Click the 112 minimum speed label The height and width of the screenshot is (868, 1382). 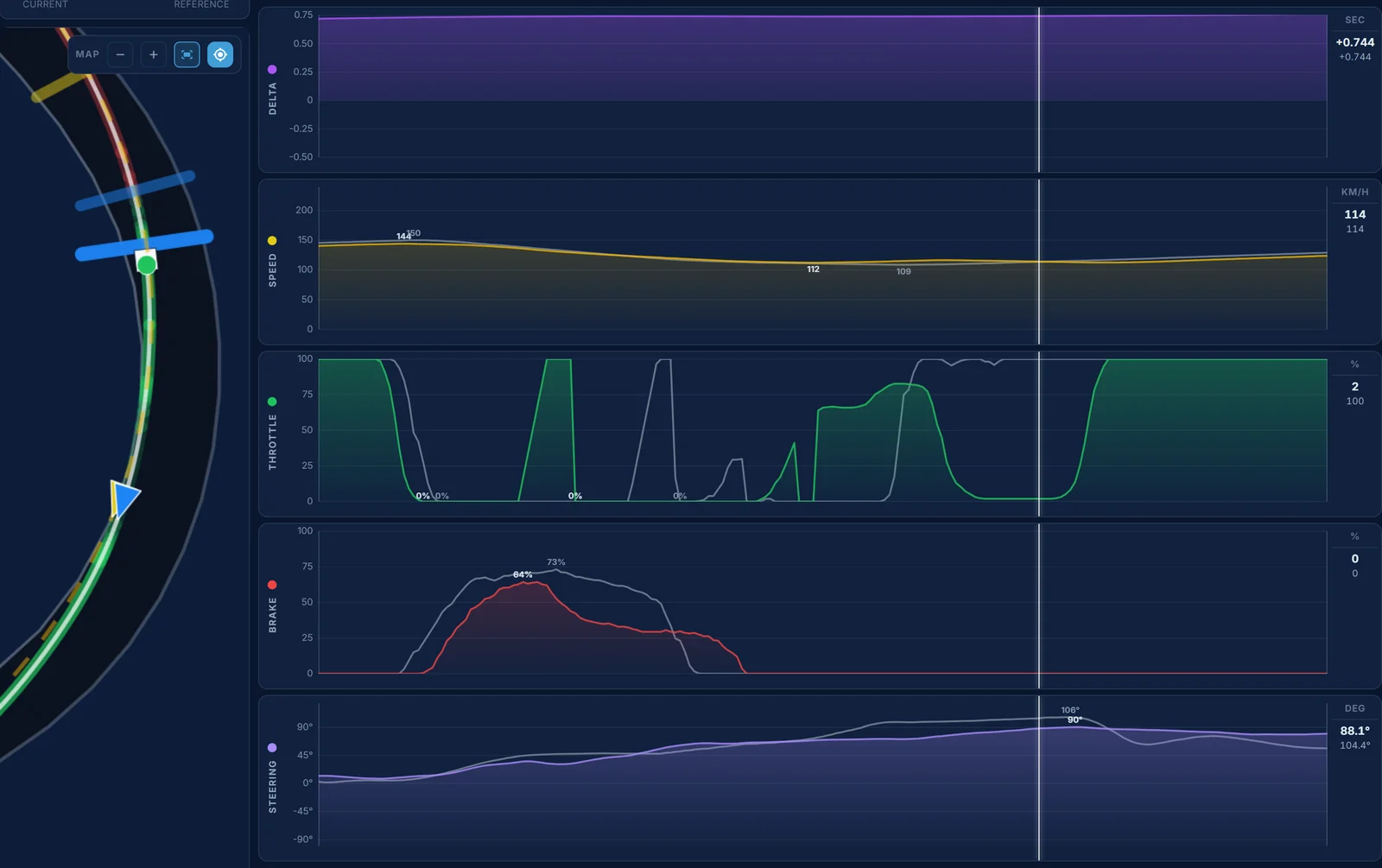coord(813,269)
